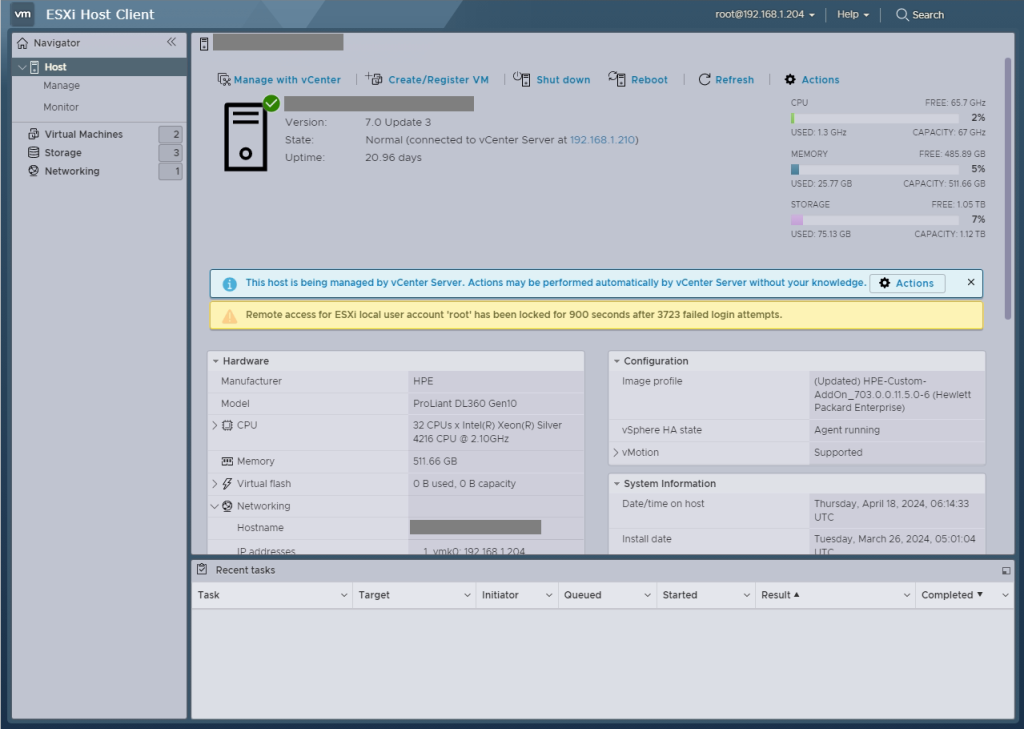Image resolution: width=1024 pixels, height=729 pixels.
Task: Open vCenter Server link 192.168.1.210
Action: point(602,140)
